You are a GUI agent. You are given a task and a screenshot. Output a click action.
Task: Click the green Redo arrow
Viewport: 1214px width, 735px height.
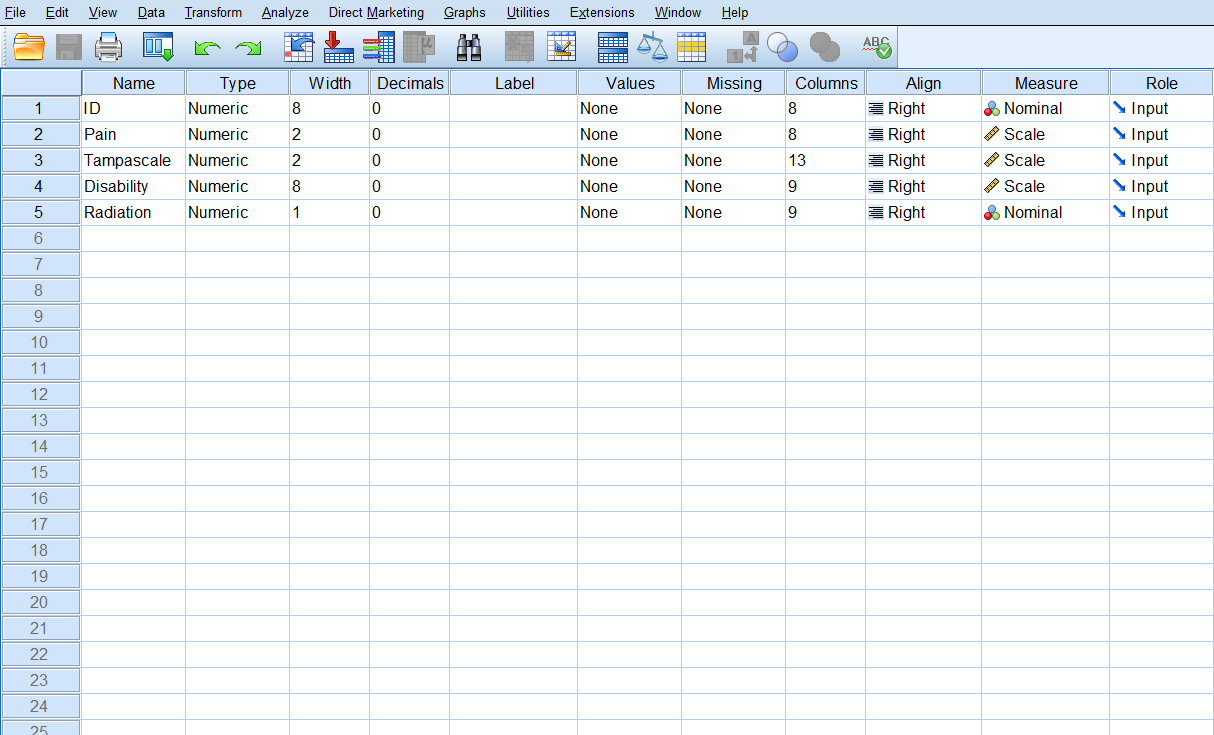pos(248,48)
